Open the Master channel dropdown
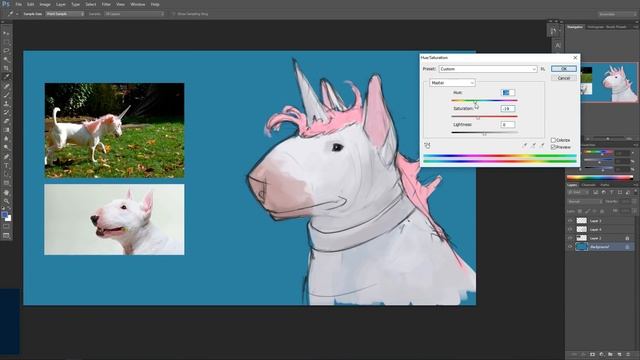The image size is (640, 360). pos(452,83)
